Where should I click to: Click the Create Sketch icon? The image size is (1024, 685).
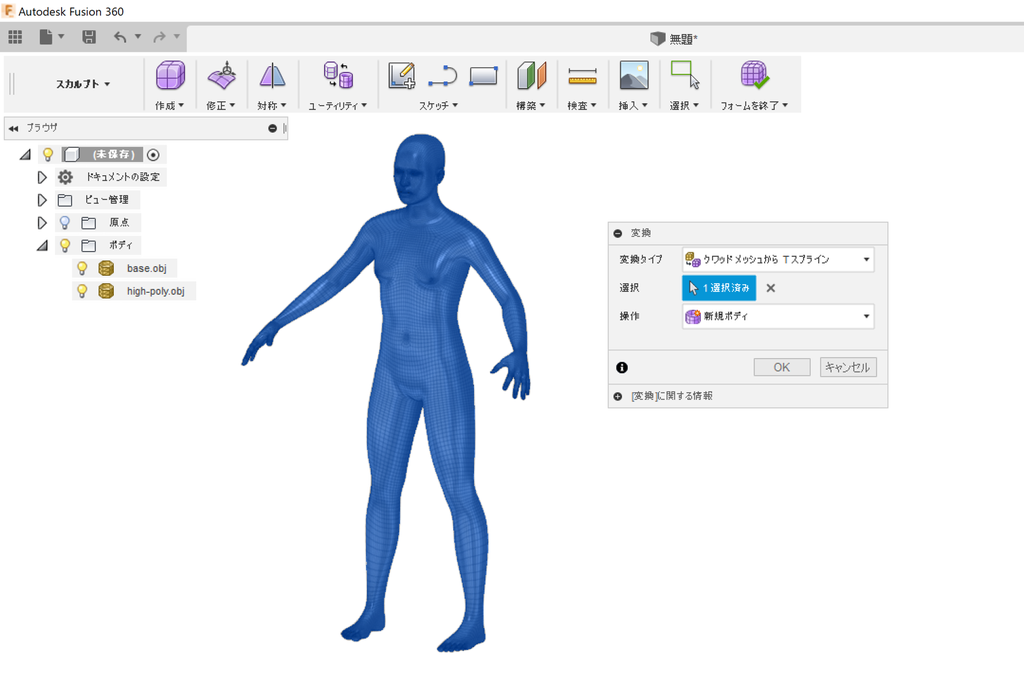tap(402, 76)
